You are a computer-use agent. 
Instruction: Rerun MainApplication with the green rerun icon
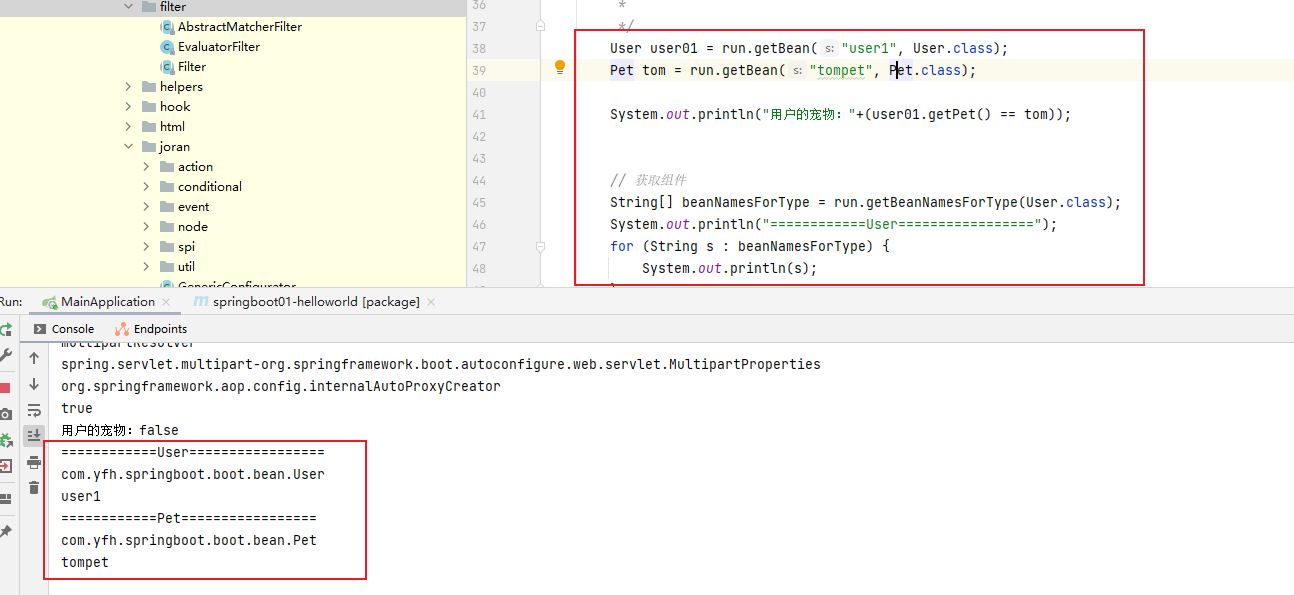coord(5,329)
